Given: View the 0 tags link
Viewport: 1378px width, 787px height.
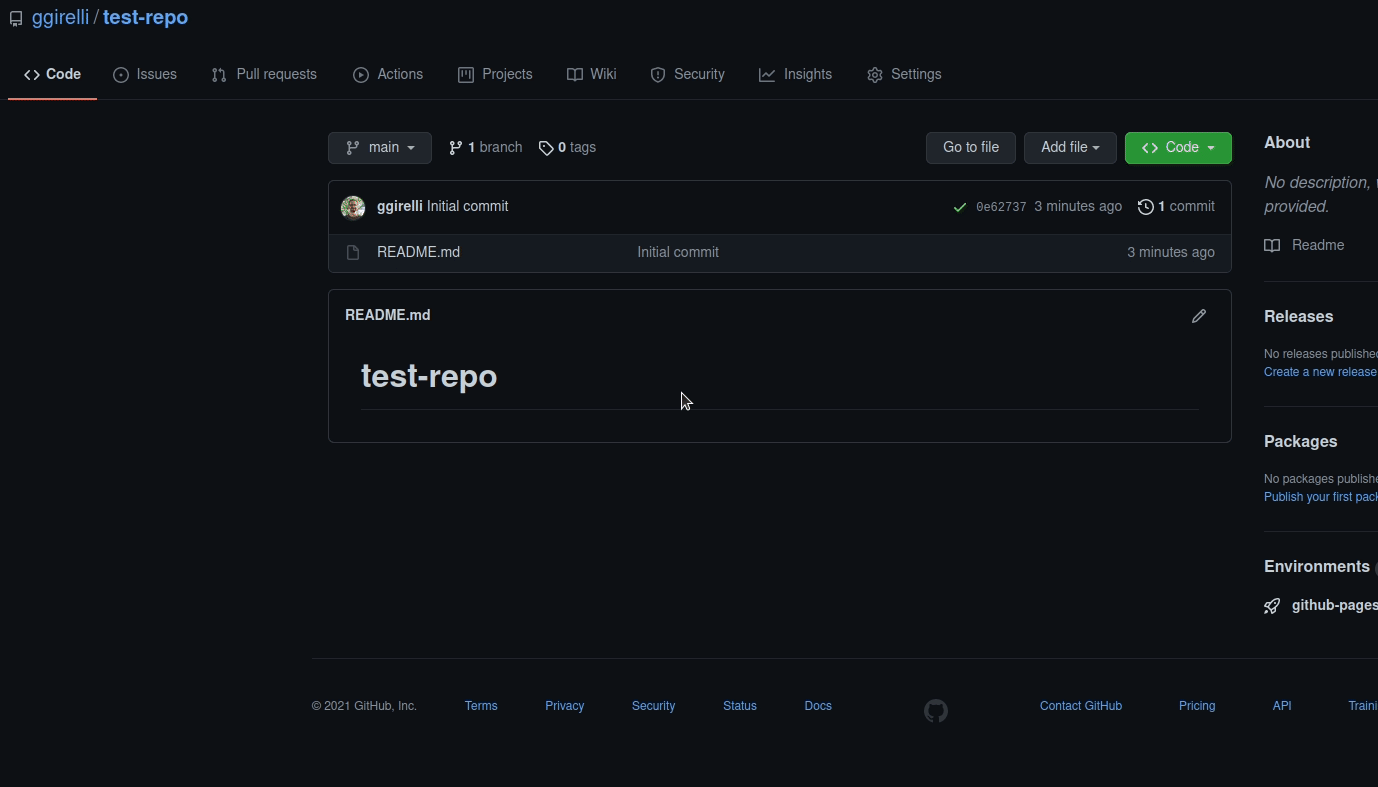Looking at the screenshot, I should click(x=567, y=147).
